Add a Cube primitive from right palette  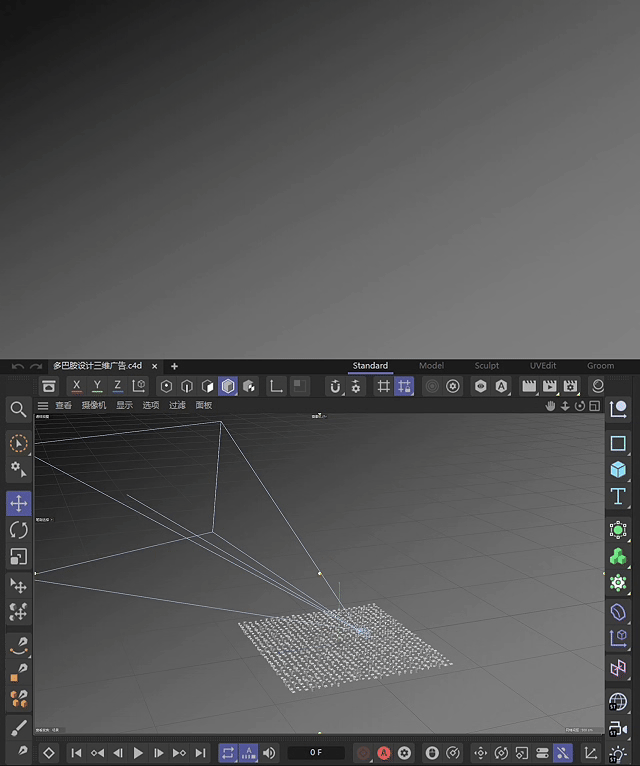[618, 470]
